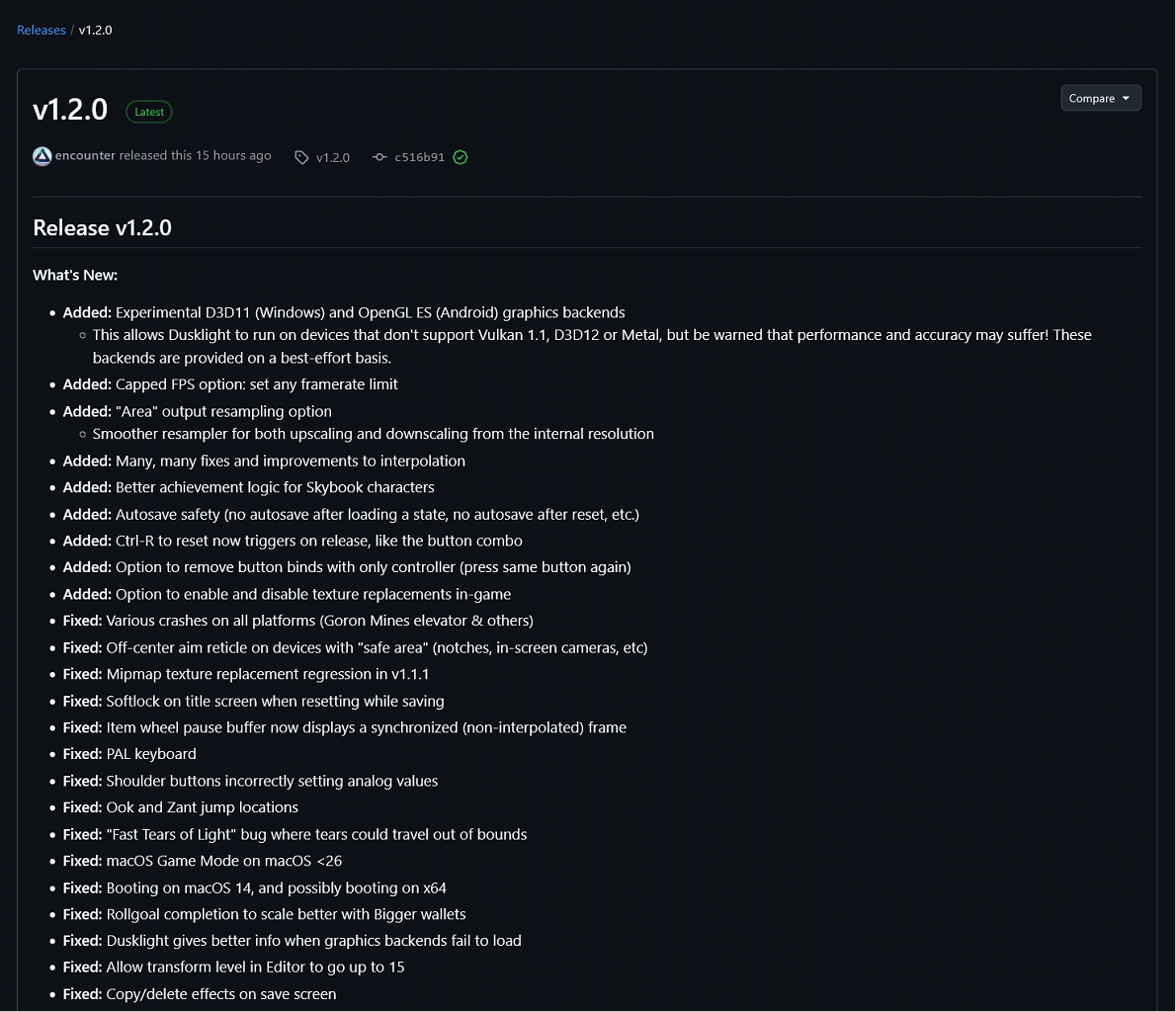Image resolution: width=1176 pixels, height=1012 pixels.
Task: Click 'Copy/delete effects on save screen' line
Action: (200, 994)
